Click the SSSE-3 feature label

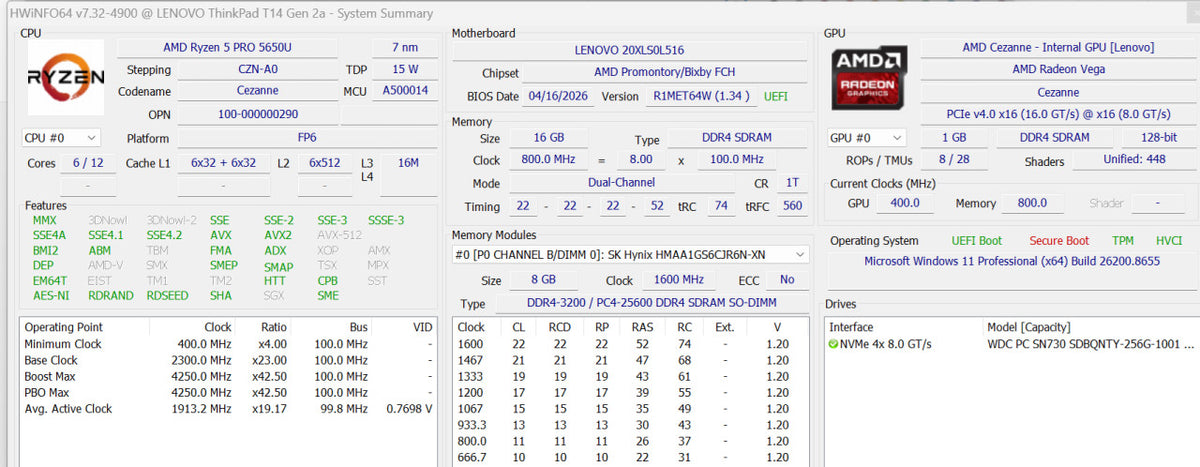coord(386,221)
